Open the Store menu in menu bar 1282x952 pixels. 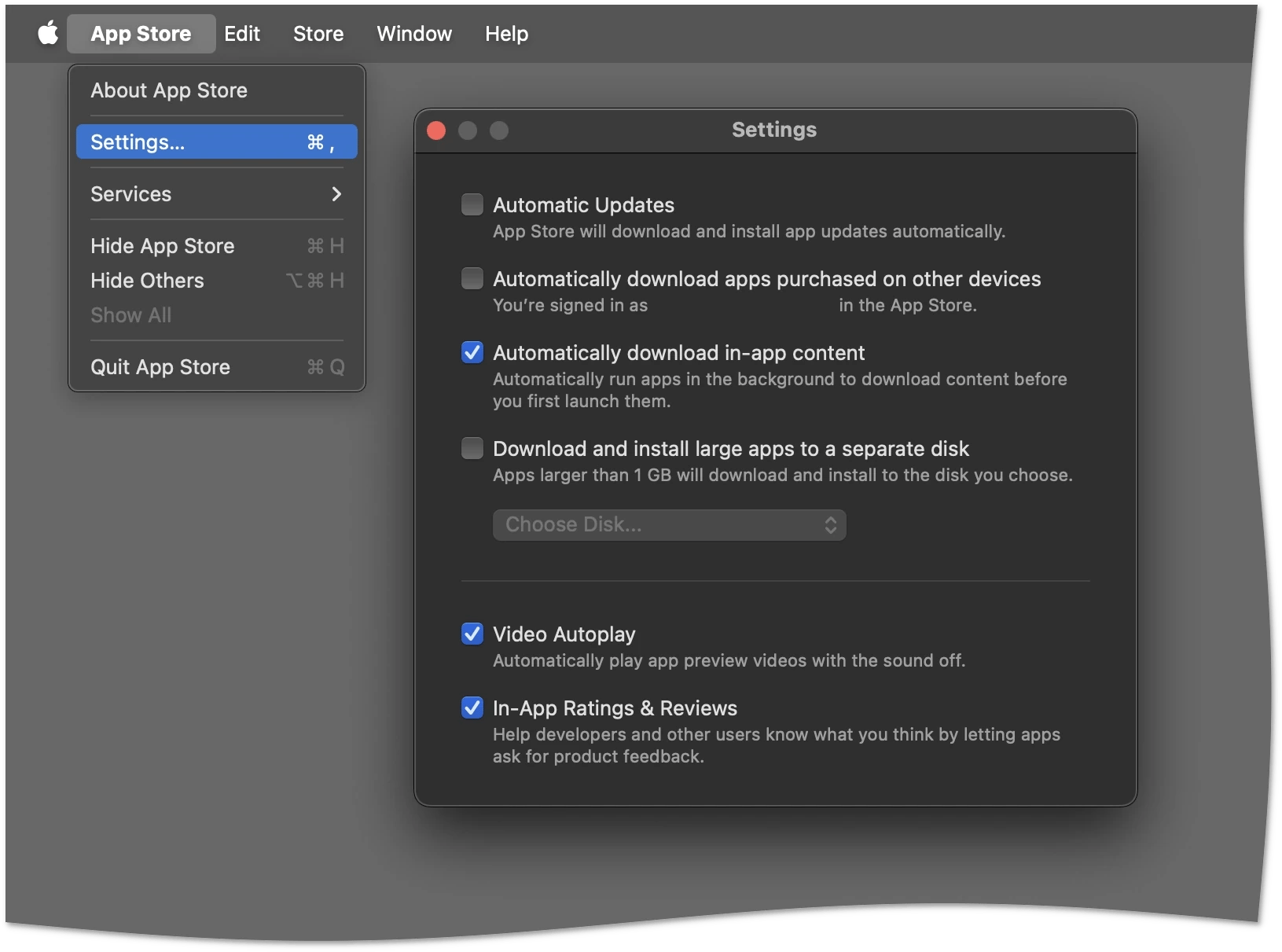coord(318,34)
